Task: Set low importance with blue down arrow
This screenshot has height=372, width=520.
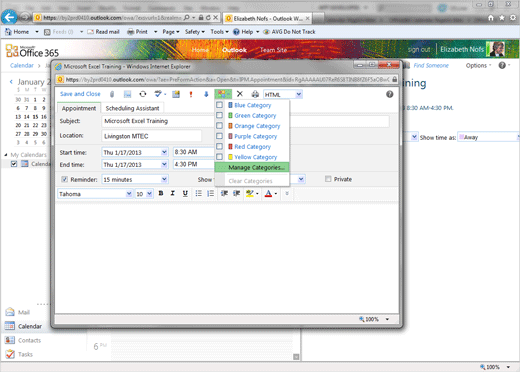Action: [x=206, y=94]
